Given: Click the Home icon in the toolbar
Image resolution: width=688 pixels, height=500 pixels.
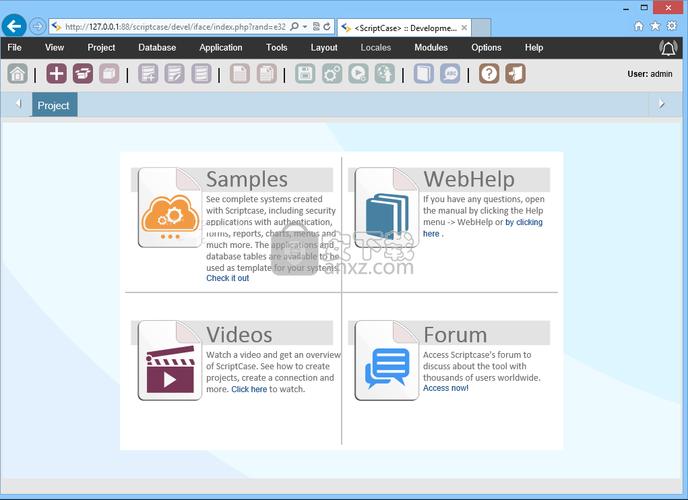Looking at the screenshot, I should pyautogui.click(x=17, y=73).
